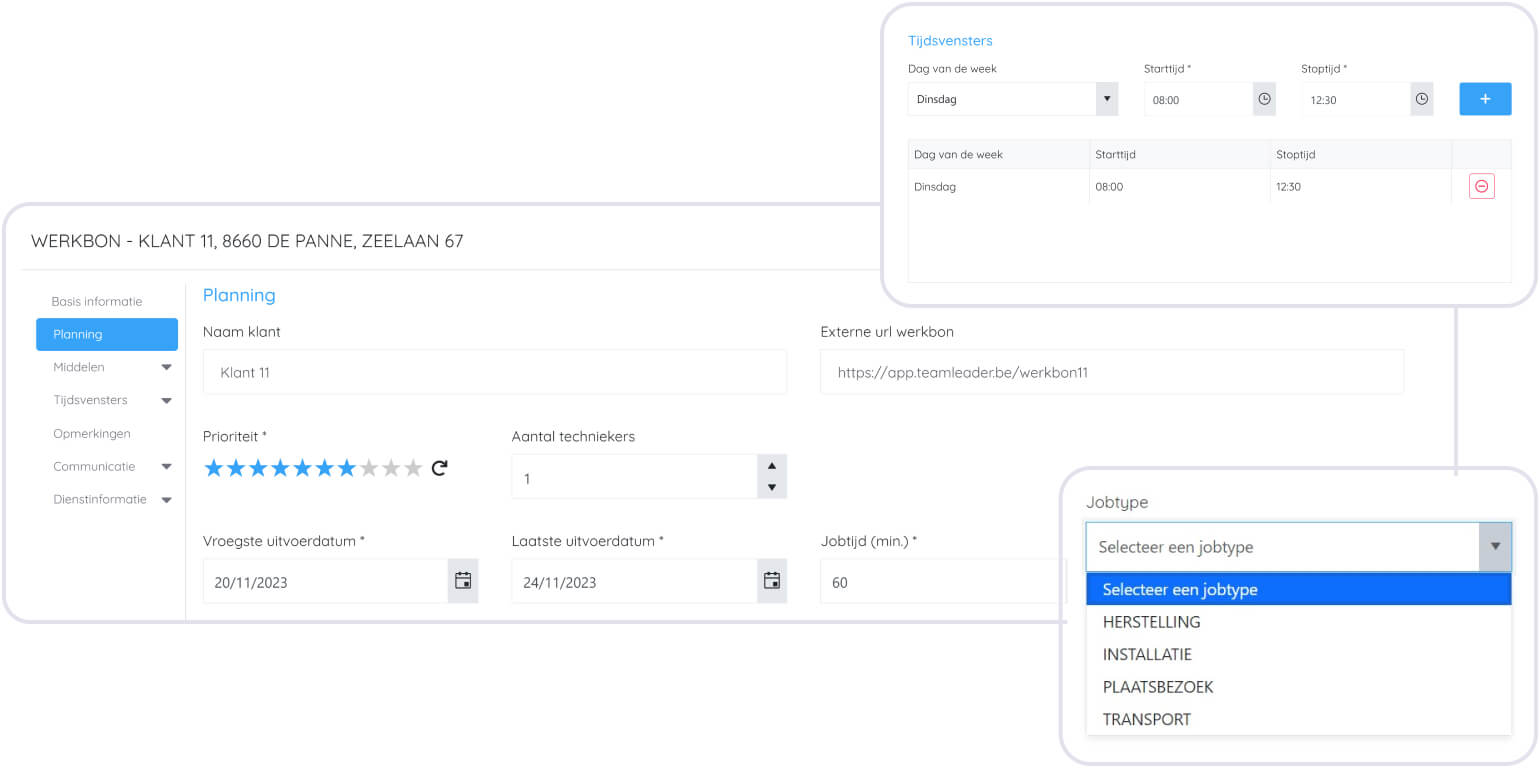Choose HERSTELLING from Jobtype list
The height and width of the screenshot is (768, 1540).
point(1298,621)
